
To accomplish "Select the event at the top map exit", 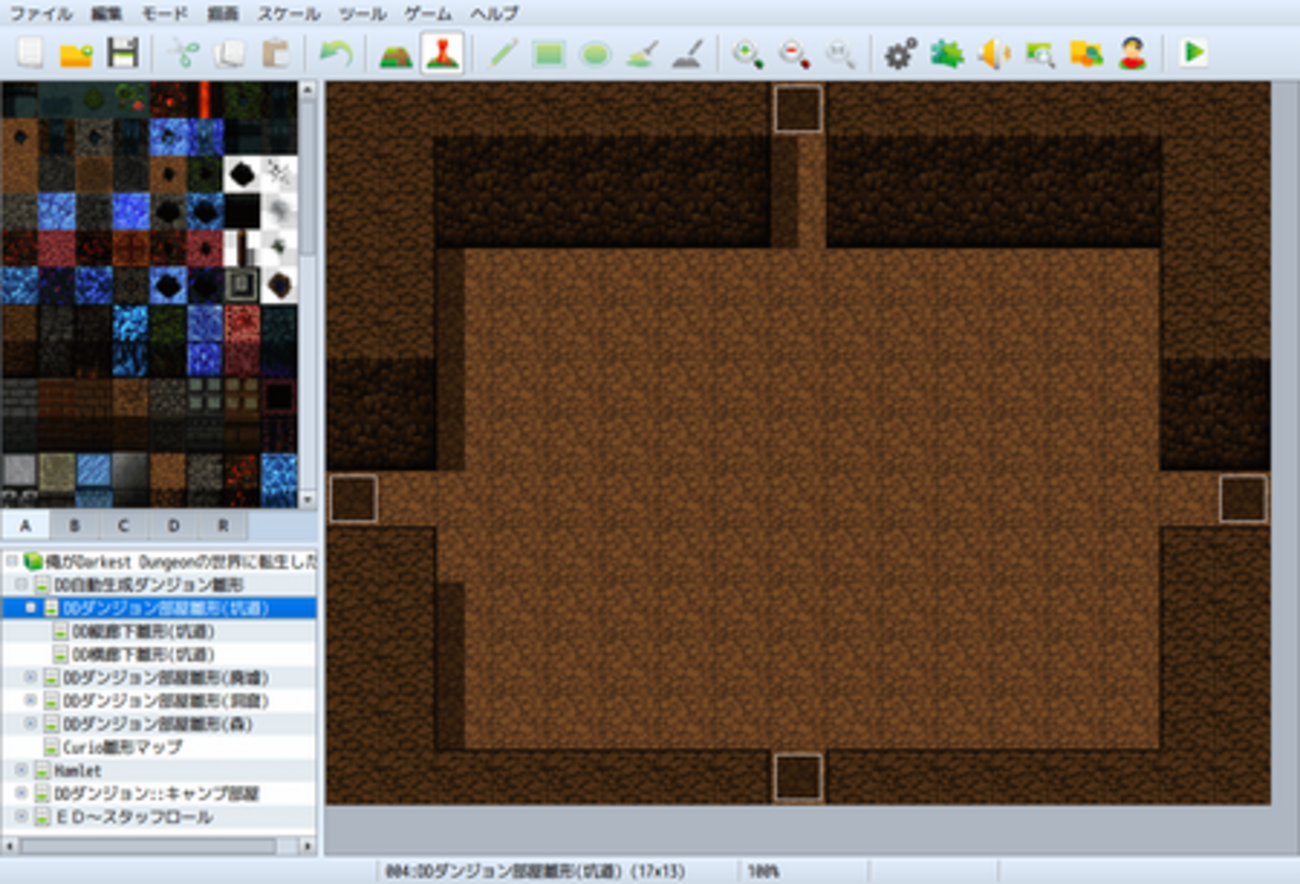I will click(x=798, y=109).
